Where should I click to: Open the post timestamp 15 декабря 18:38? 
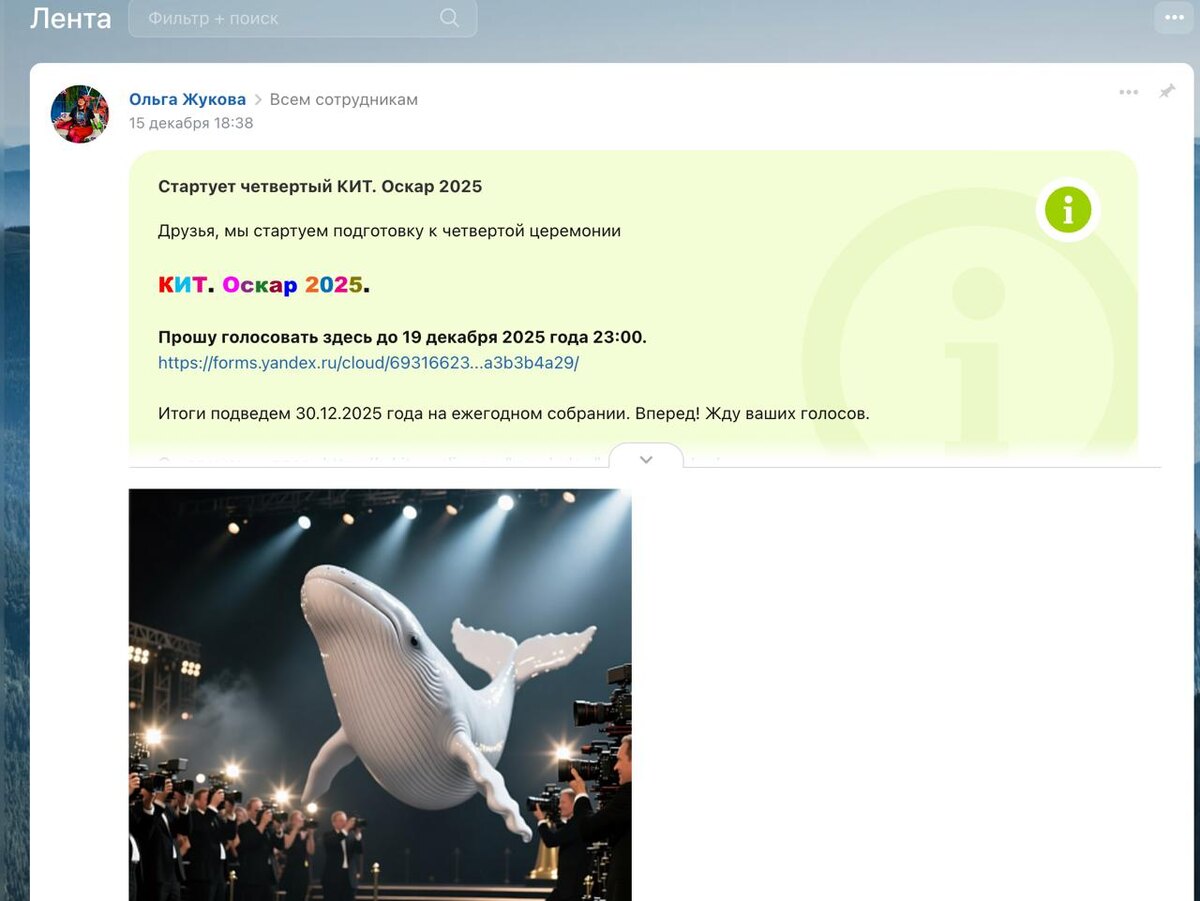pos(191,123)
